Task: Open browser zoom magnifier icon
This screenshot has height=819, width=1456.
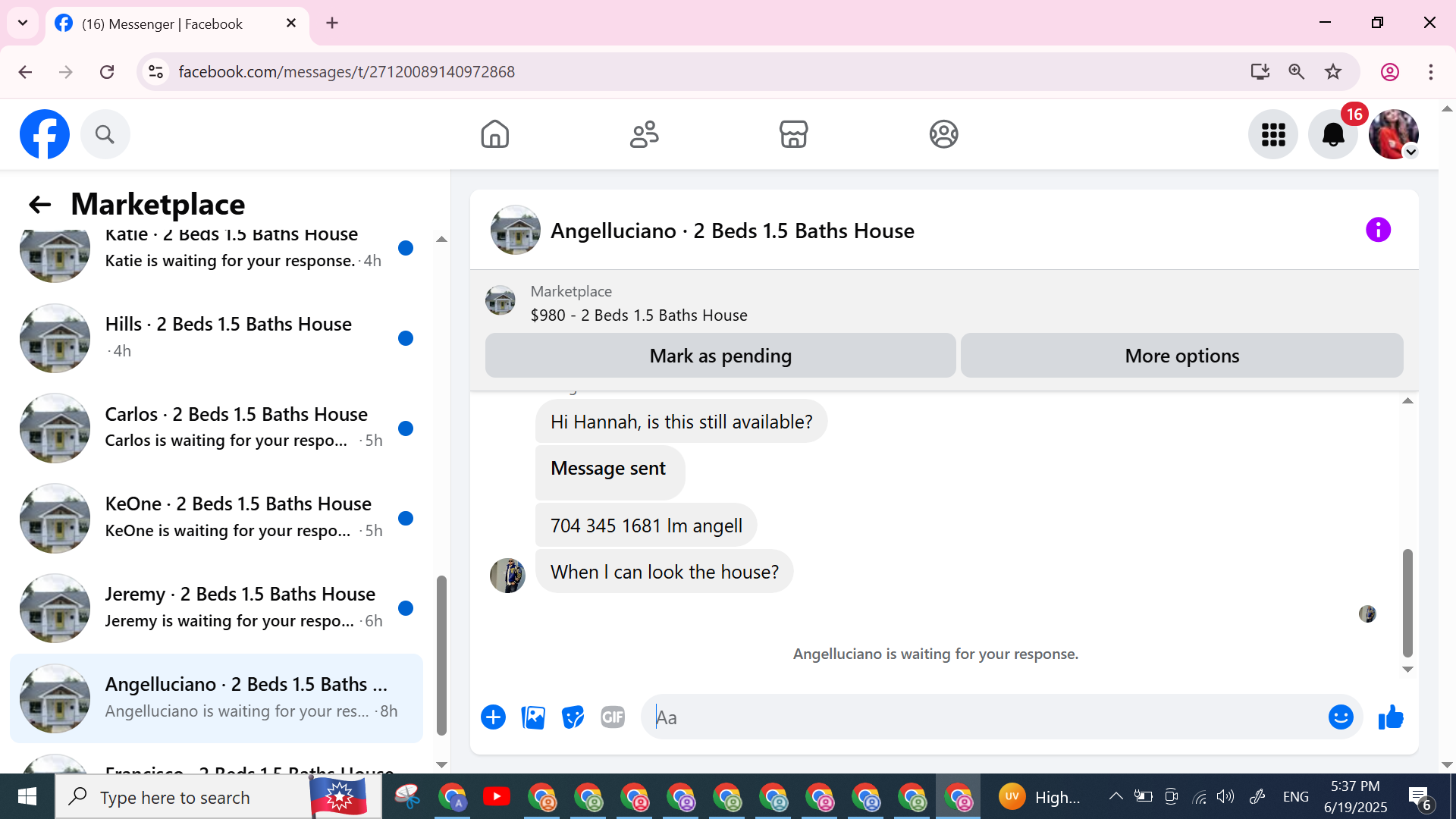Action: 1296,71
